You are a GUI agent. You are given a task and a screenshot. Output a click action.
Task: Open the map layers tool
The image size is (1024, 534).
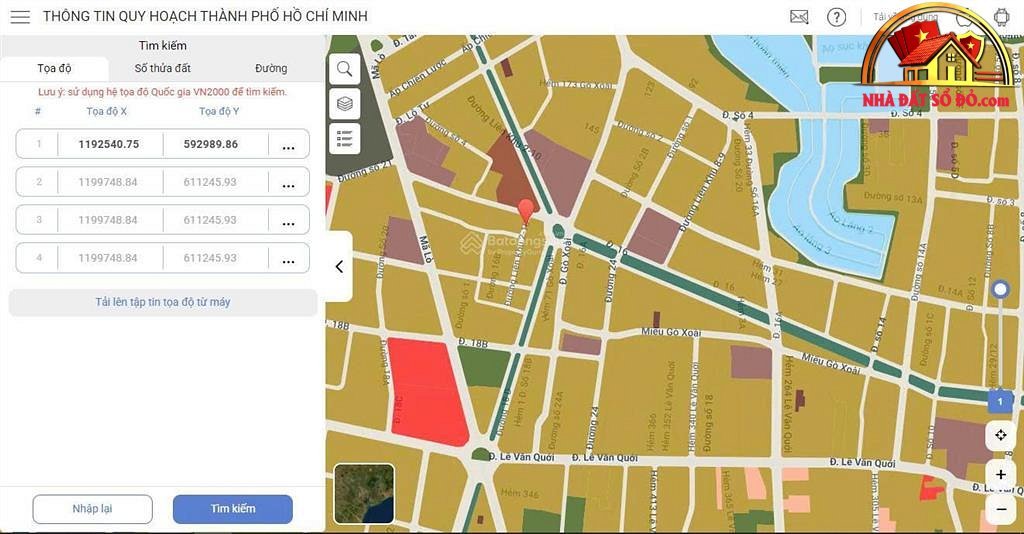(345, 104)
